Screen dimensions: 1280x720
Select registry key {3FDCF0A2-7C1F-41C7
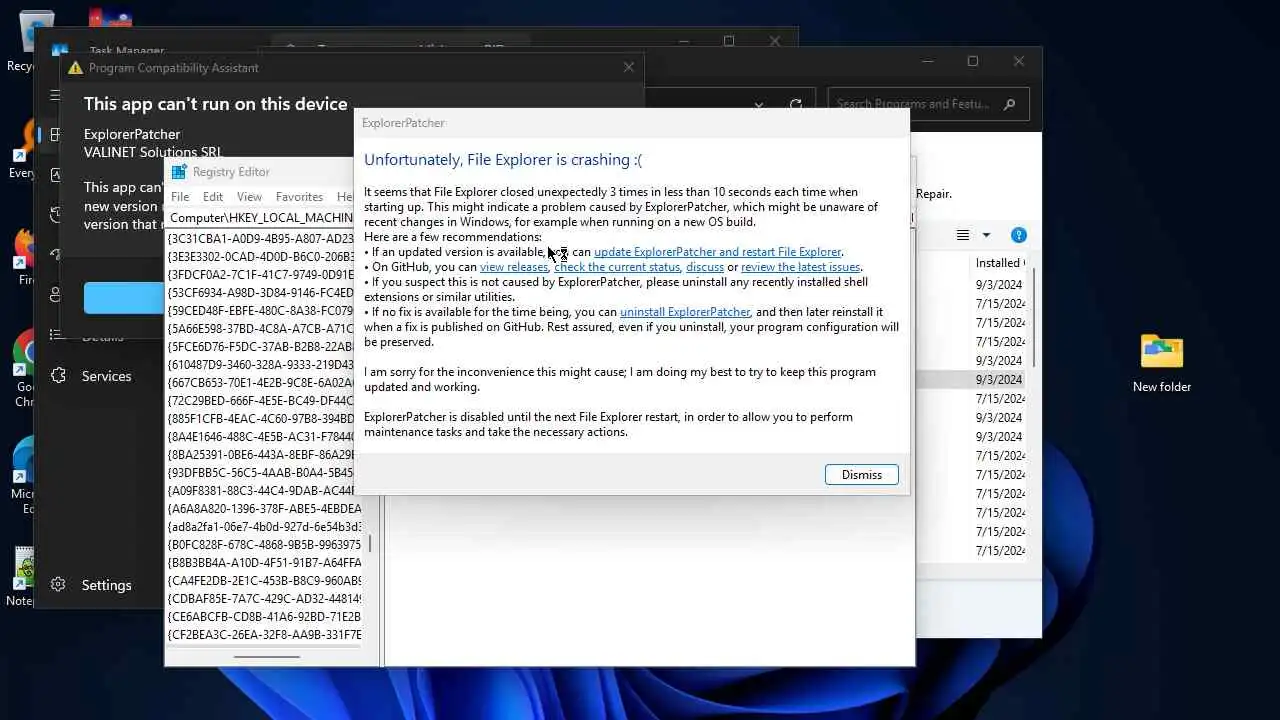coord(261,275)
